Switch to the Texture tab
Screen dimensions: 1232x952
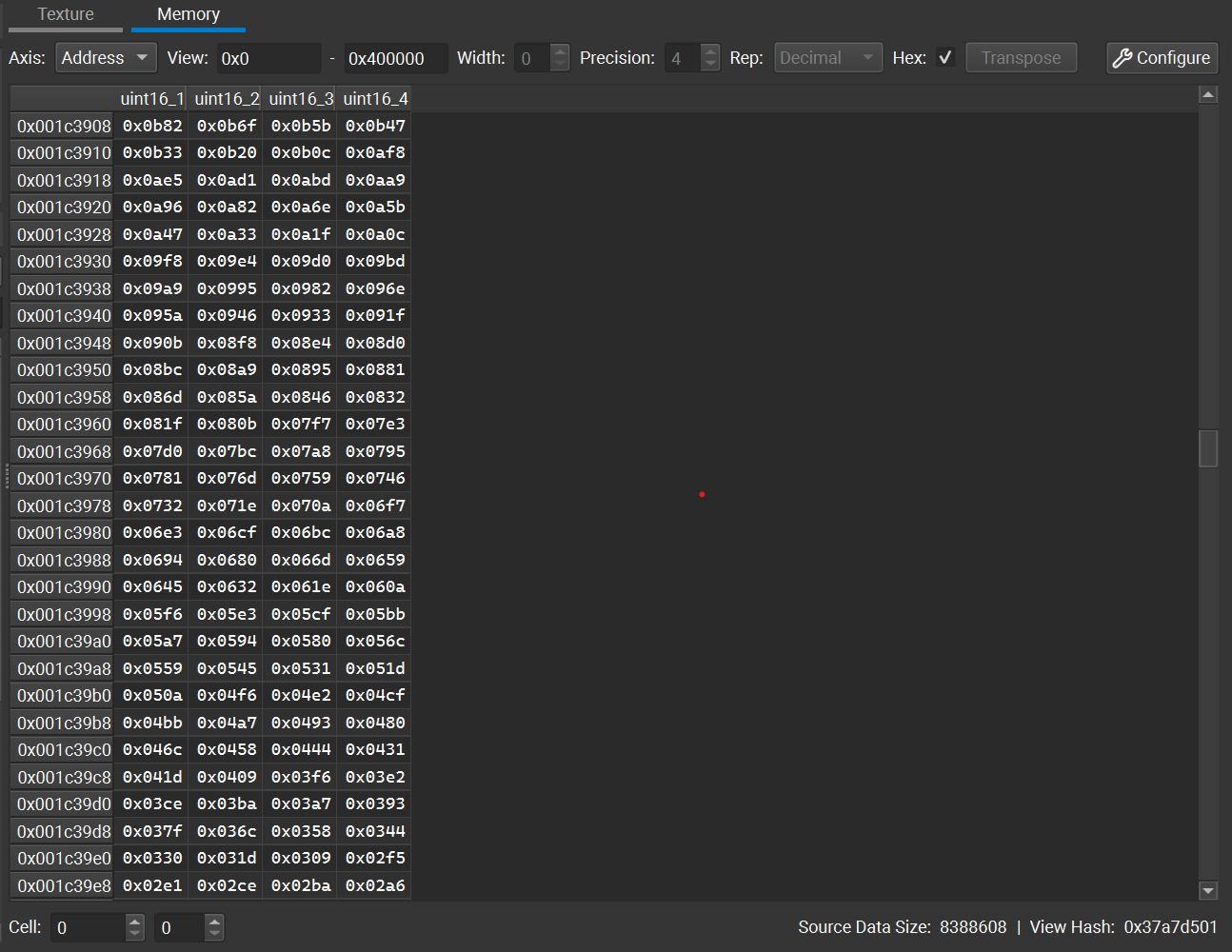[65, 14]
